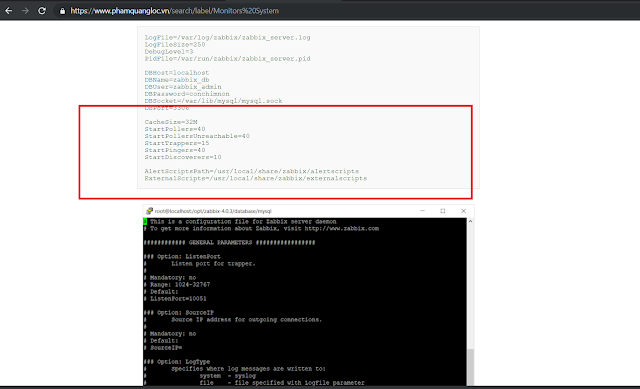Click the CacheSize=32M line
The width and height of the screenshot is (640, 389).
point(171,122)
